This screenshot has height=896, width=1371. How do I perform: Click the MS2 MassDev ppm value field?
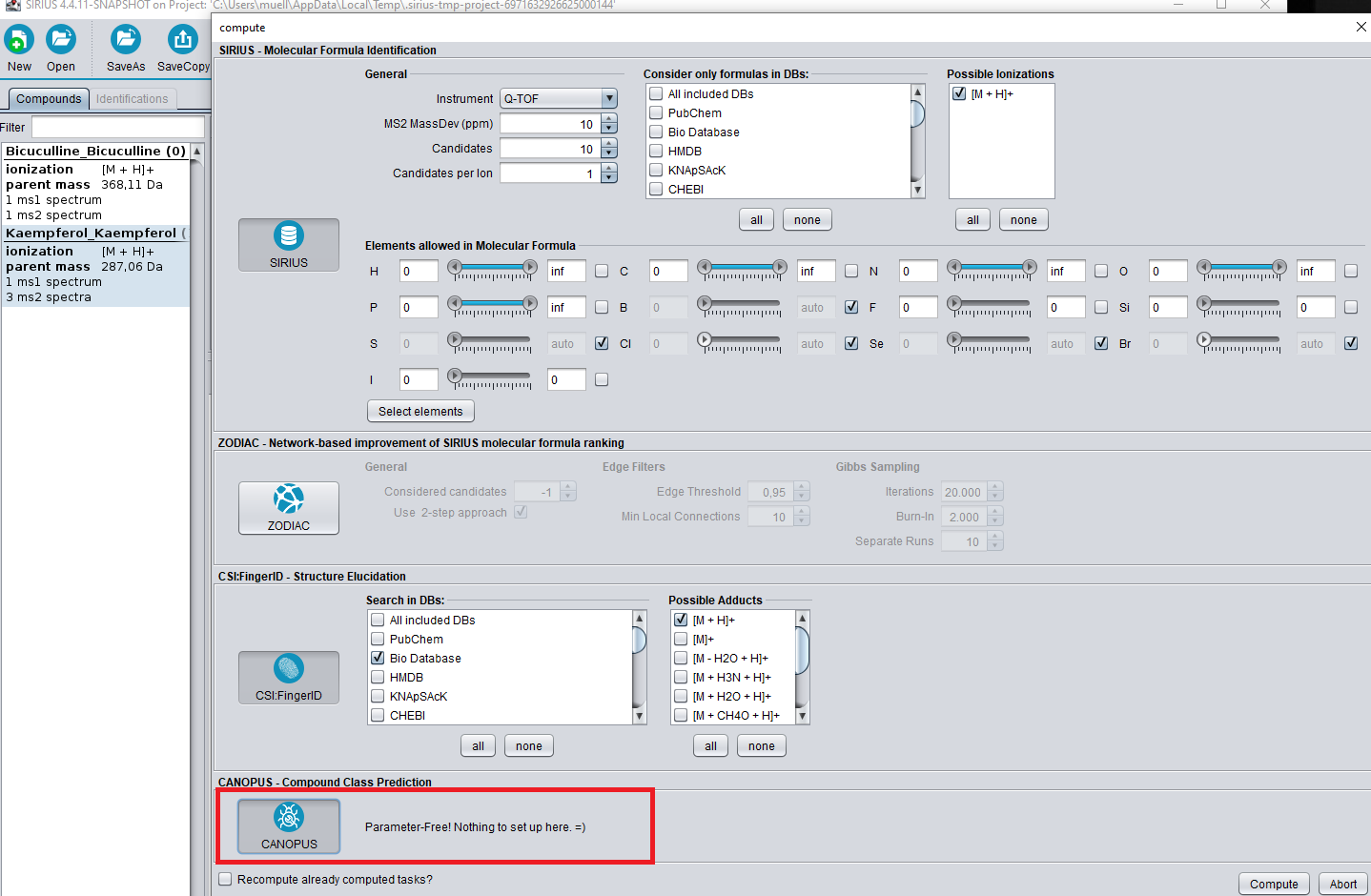(x=551, y=124)
